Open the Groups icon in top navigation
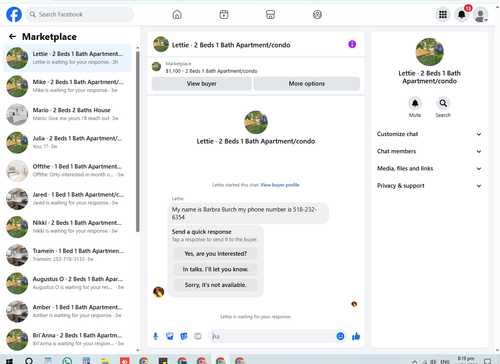 tap(317, 15)
